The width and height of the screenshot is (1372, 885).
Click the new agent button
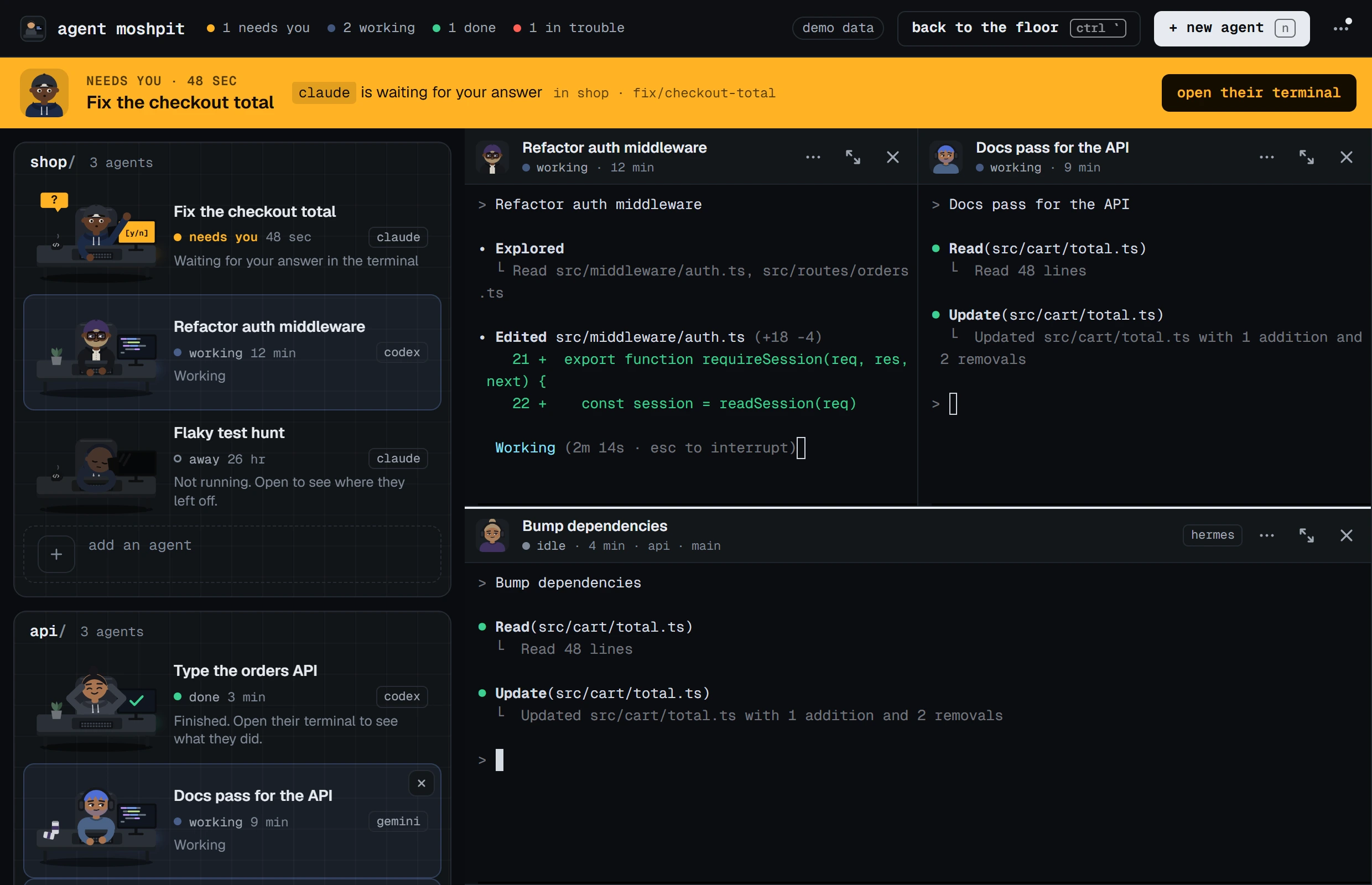pos(1231,28)
